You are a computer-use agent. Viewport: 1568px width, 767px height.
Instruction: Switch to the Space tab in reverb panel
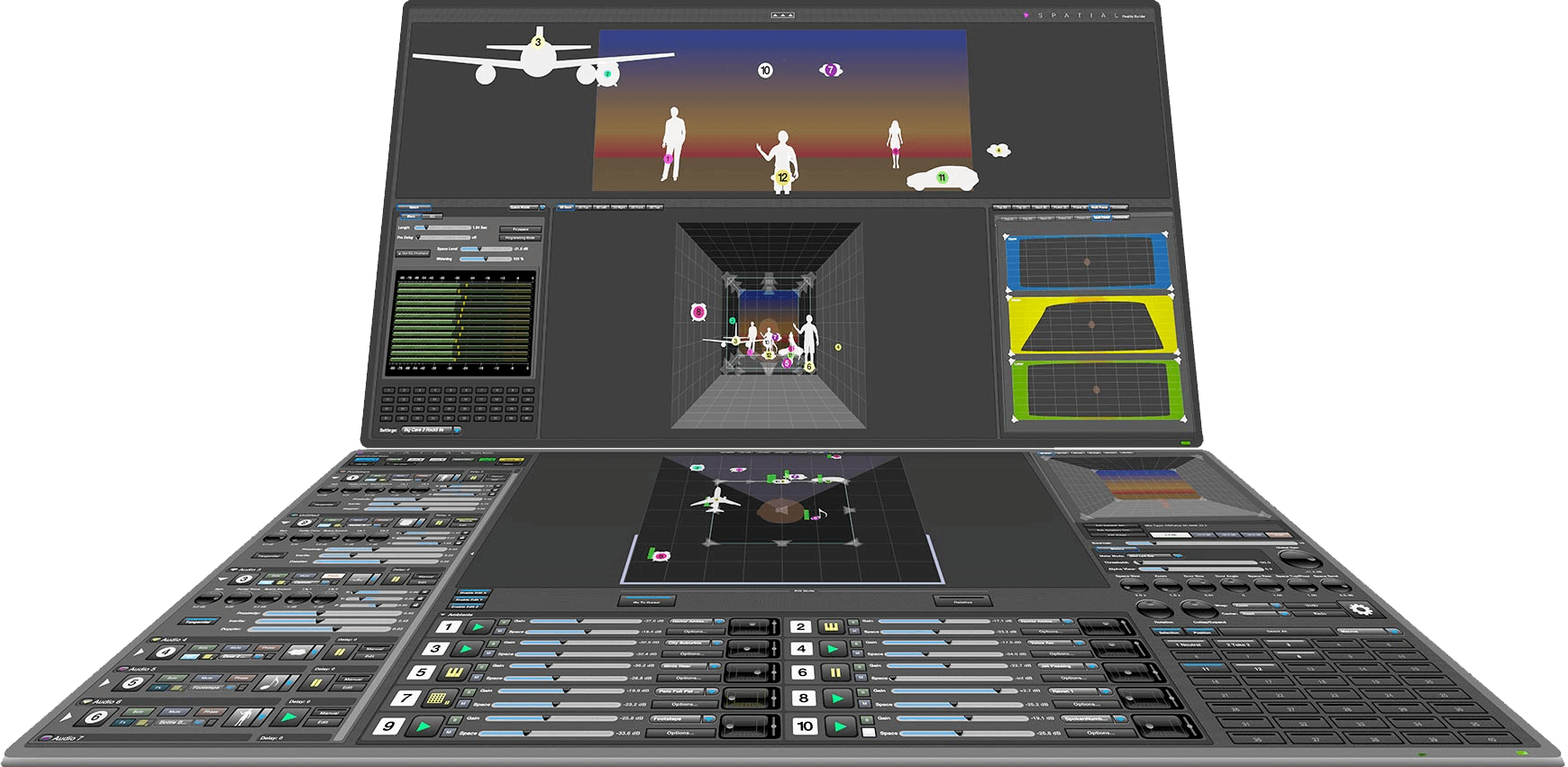pyautogui.click(x=414, y=208)
